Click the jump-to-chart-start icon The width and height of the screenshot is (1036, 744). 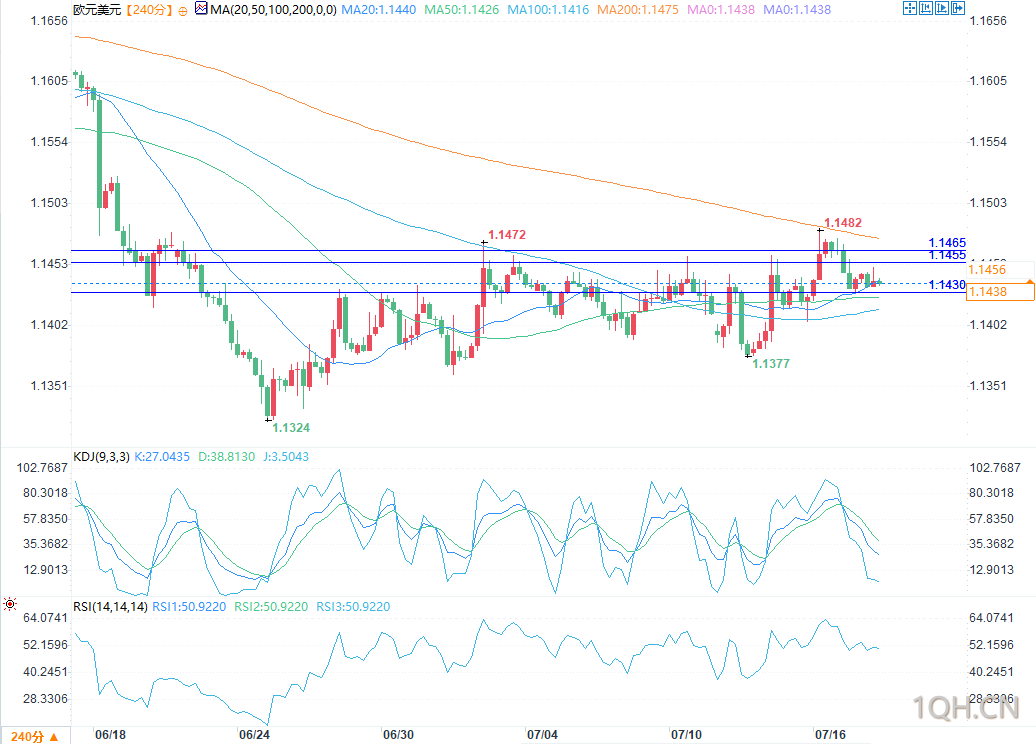pos(926,9)
